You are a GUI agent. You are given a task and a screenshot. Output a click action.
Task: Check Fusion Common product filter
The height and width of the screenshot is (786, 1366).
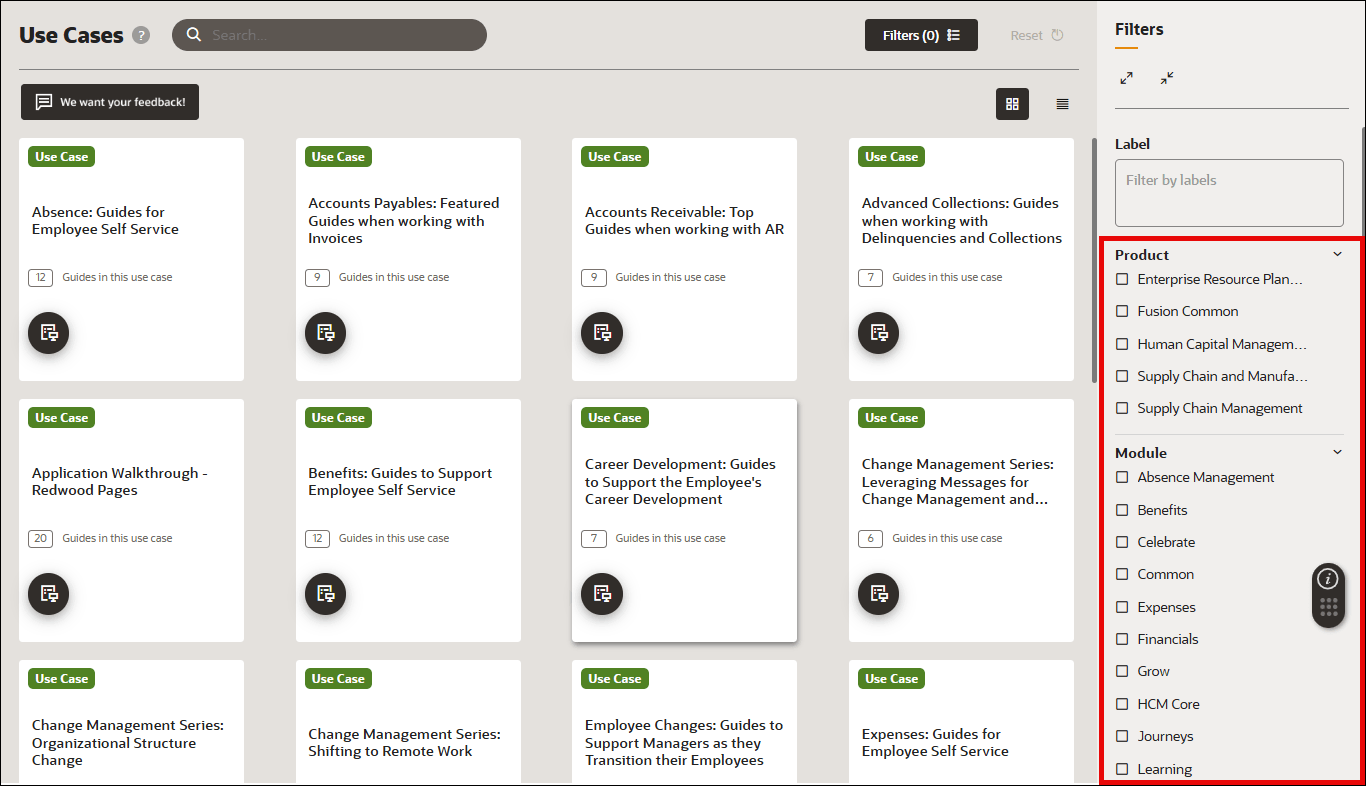pos(1122,311)
